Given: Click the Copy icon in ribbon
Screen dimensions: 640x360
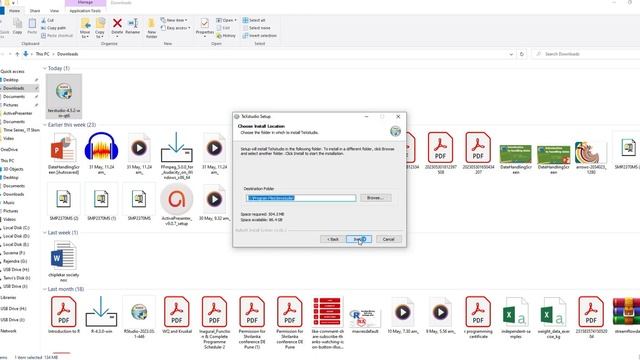Looking at the screenshot, I should 18,27.
